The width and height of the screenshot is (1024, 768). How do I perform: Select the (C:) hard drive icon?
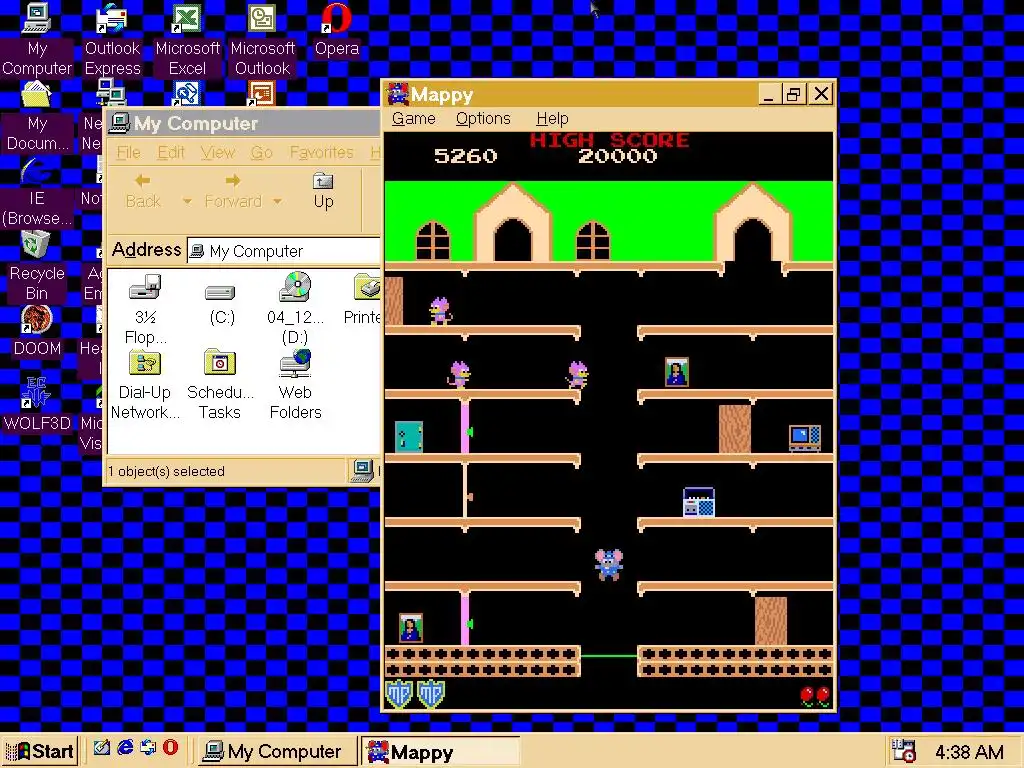221,305
